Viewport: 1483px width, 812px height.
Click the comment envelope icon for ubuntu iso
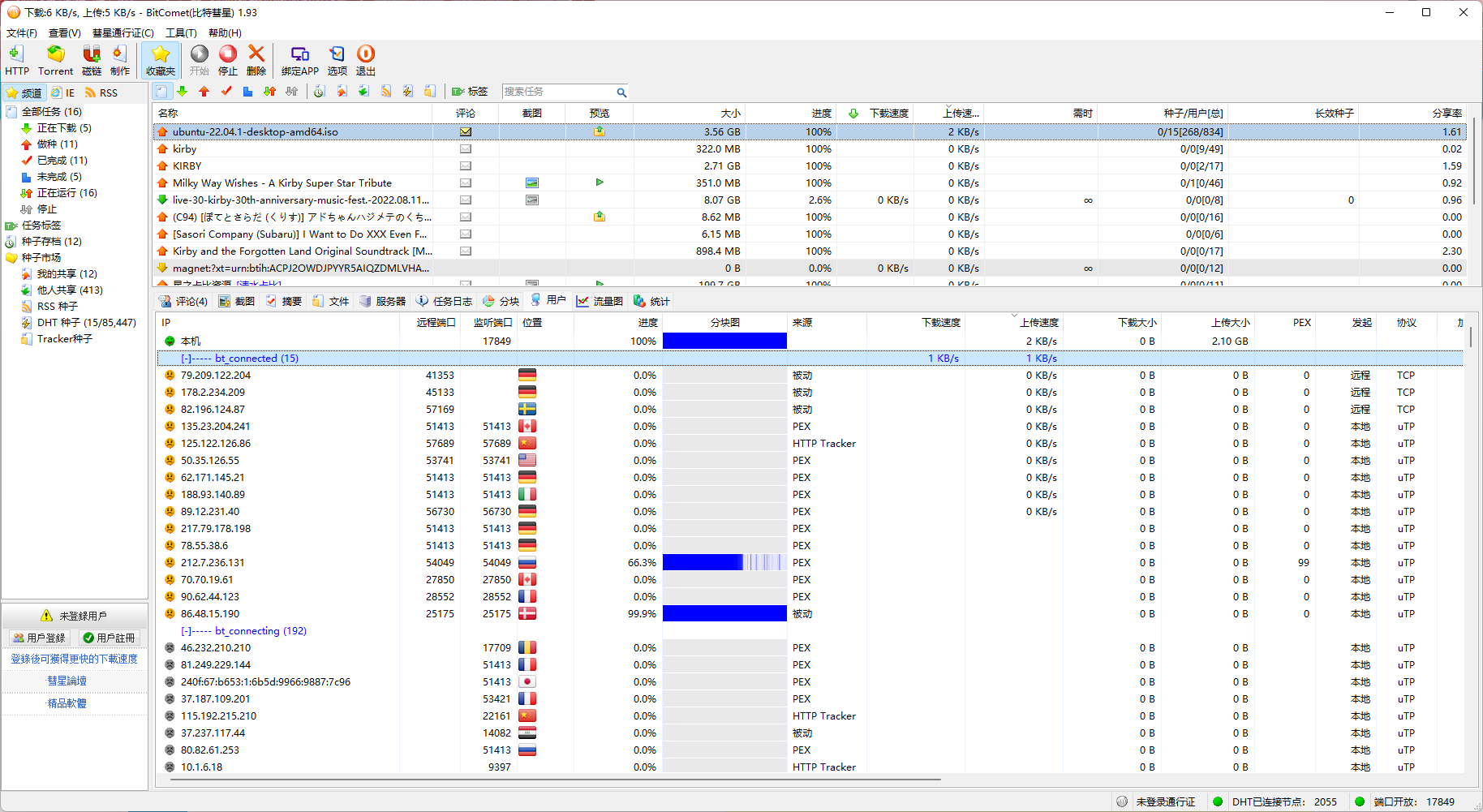466,131
